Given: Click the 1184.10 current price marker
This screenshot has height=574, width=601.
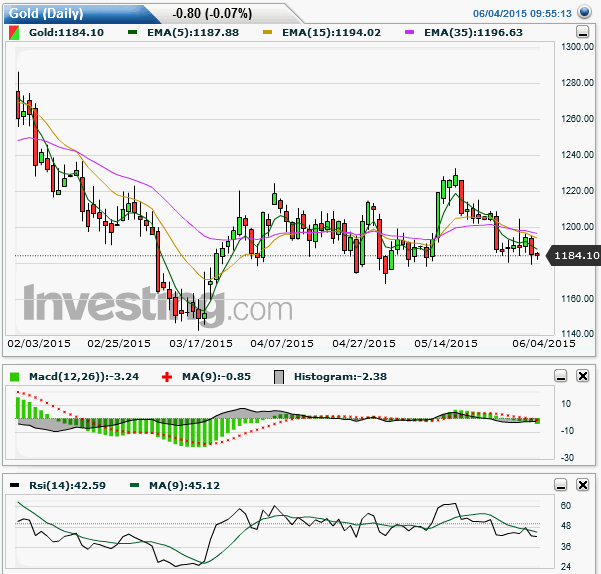Looking at the screenshot, I should point(573,256).
